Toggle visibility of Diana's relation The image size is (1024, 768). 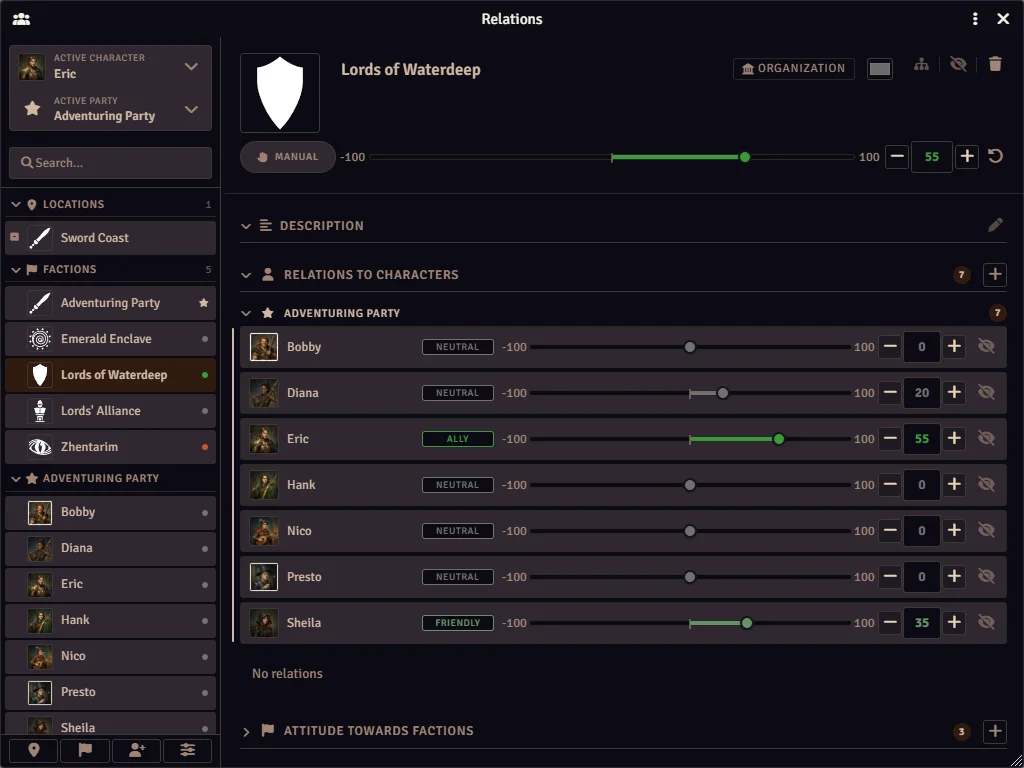pos(986,392)
